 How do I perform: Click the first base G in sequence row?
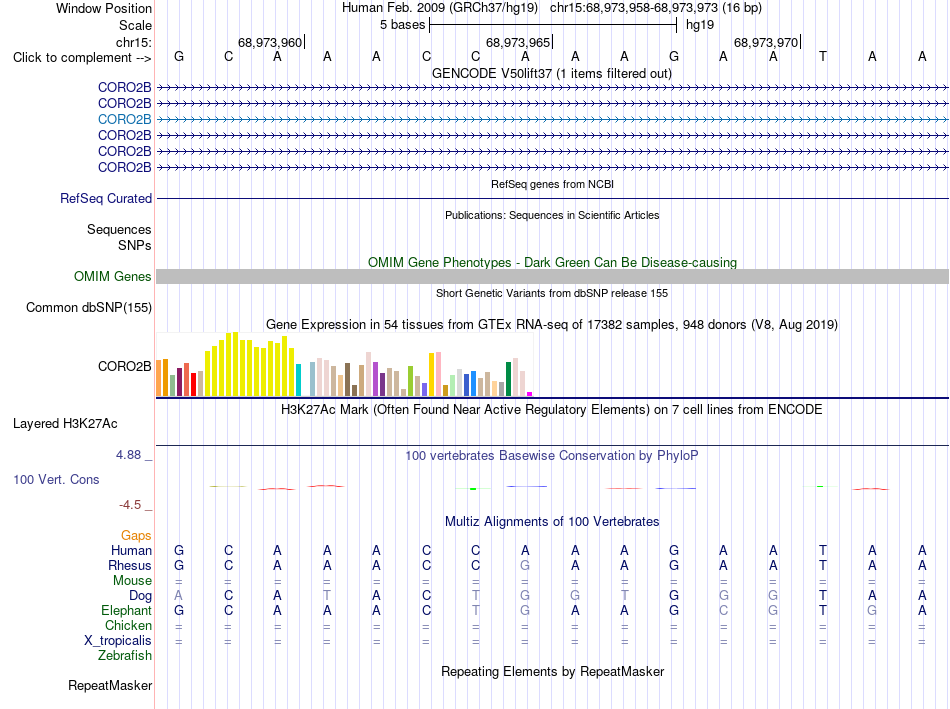tap(179, 56)
